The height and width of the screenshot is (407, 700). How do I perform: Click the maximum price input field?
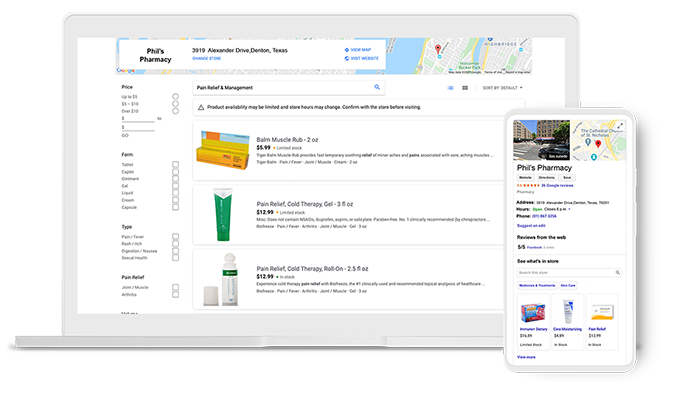click(138, 128)
